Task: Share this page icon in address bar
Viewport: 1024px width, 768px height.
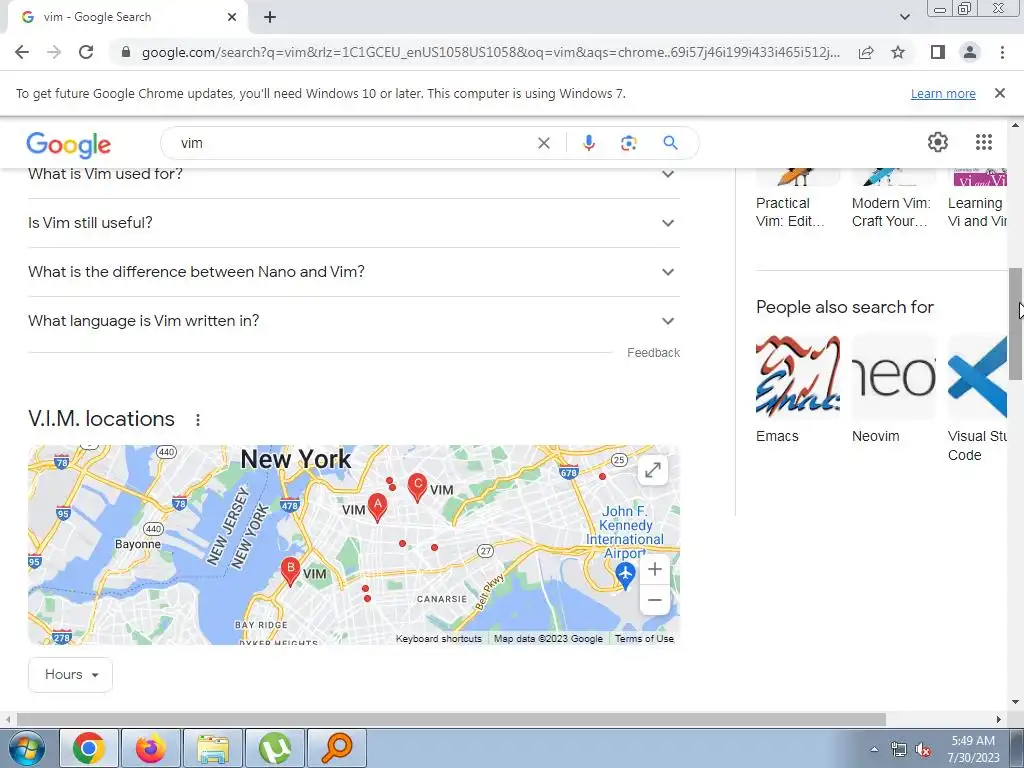Action: 866,52
